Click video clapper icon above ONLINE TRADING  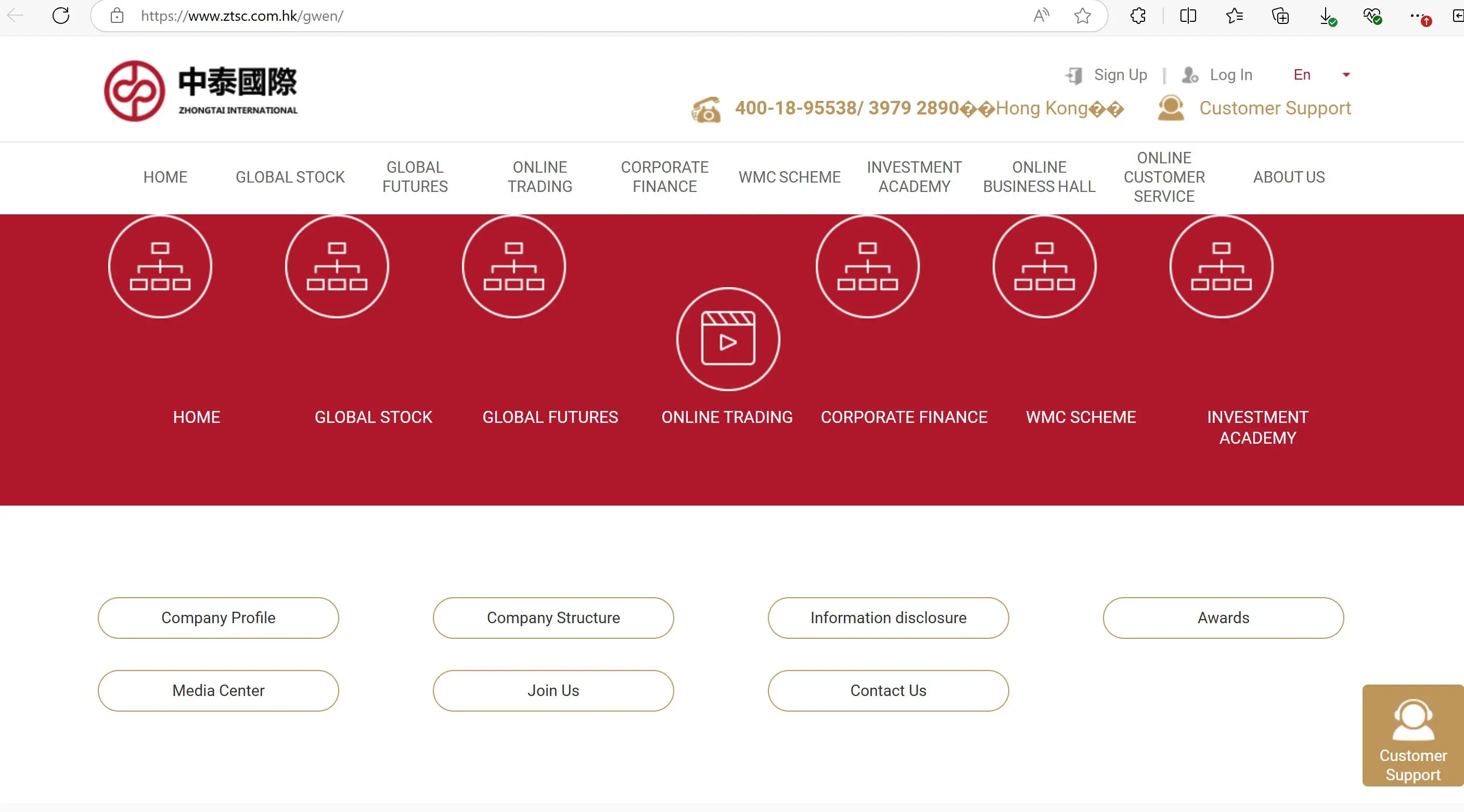(x=728, y=339)
